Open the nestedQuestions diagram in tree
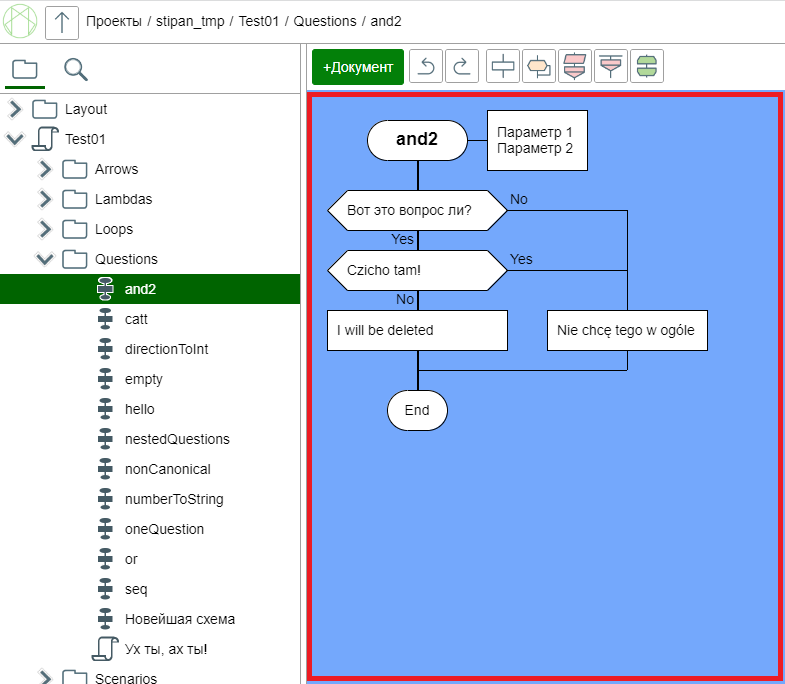785x684 pixels. [177, 439]
